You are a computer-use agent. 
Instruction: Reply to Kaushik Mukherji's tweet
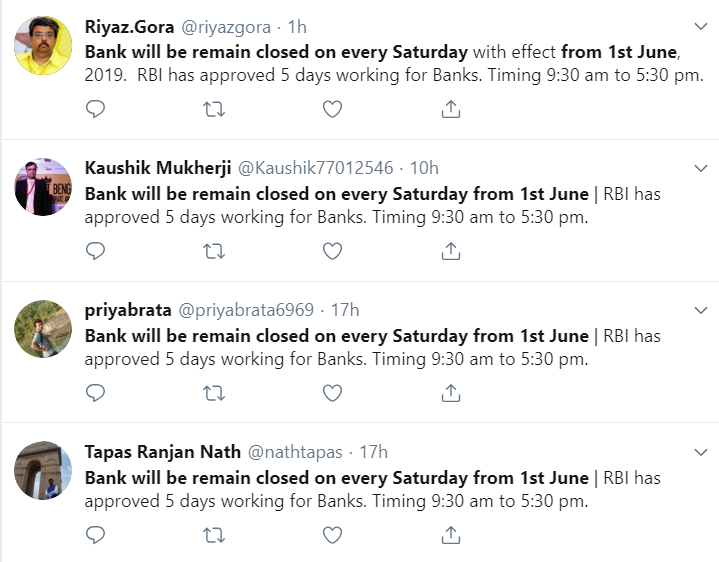coord(95,251)
